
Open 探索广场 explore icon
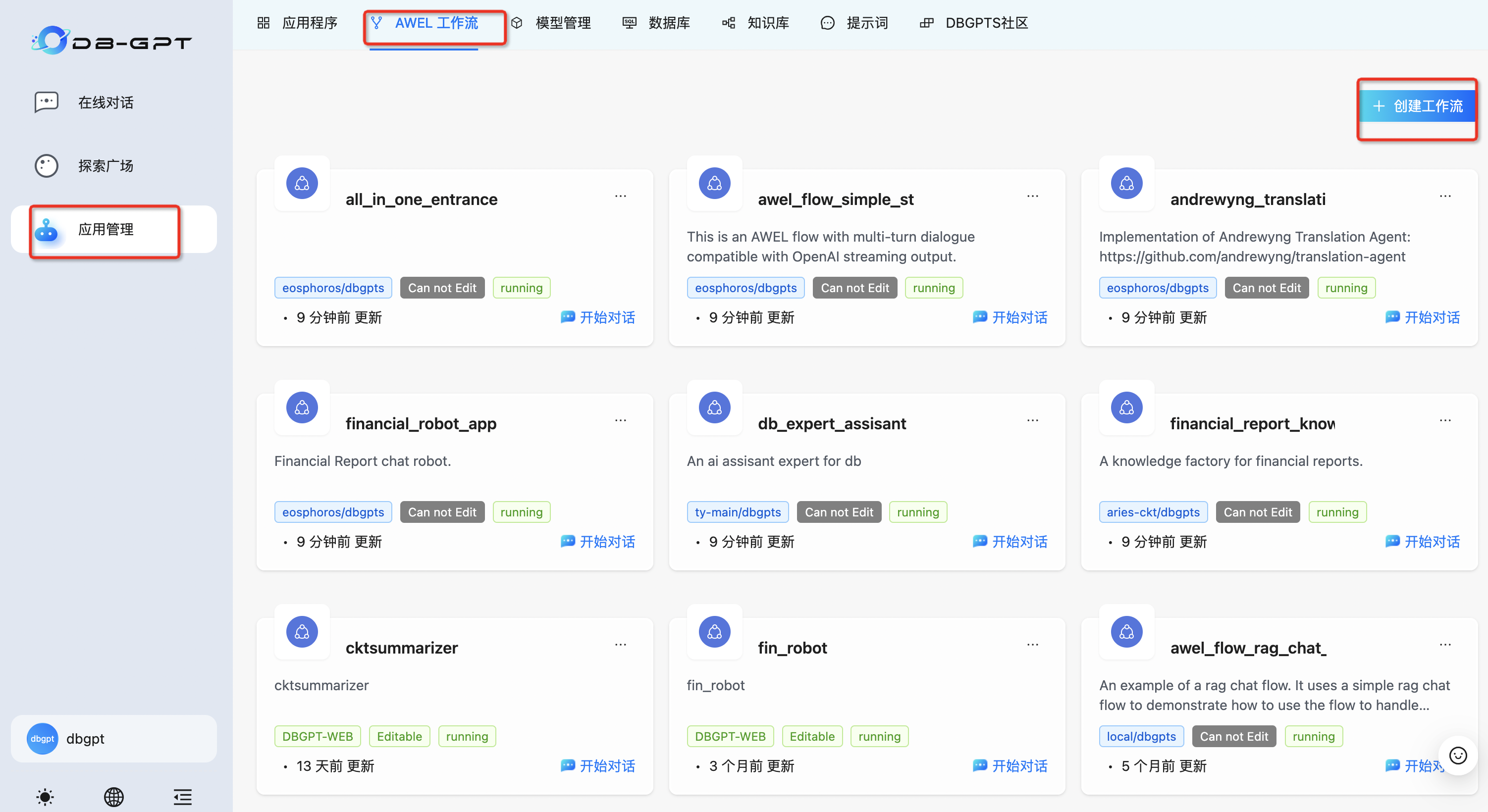point(46,166)
